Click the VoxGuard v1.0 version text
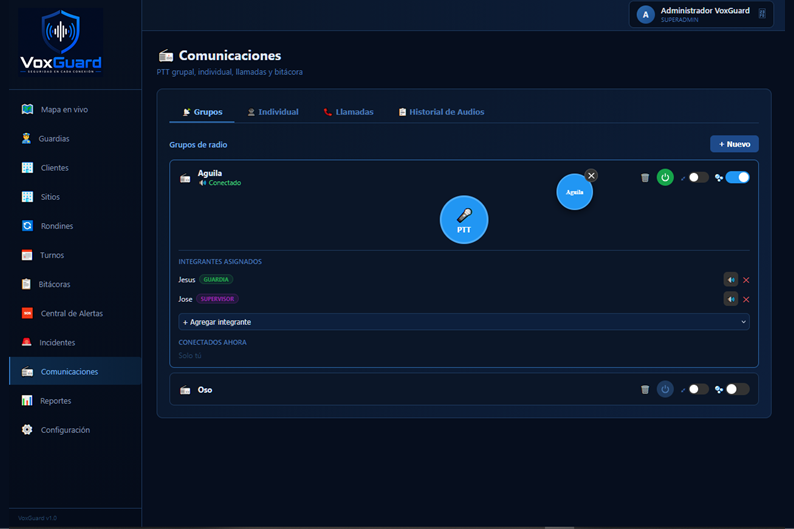This screenshot has width=794, height=529. coord(37,518)
